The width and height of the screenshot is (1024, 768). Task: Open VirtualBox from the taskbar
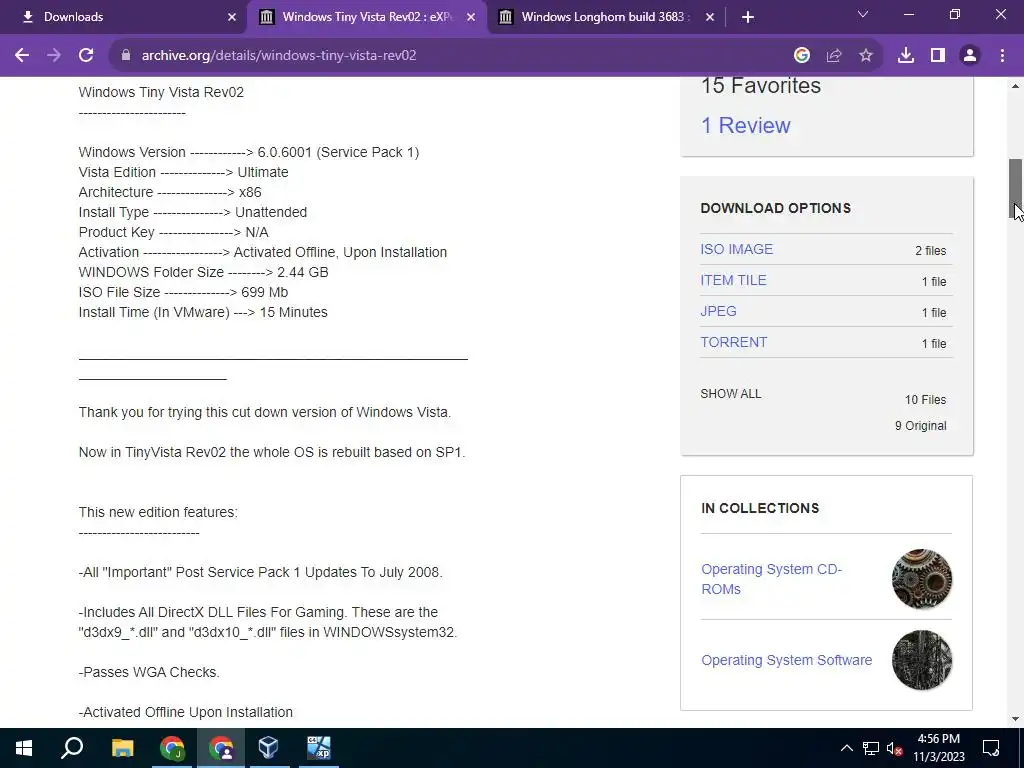(268, 748)
